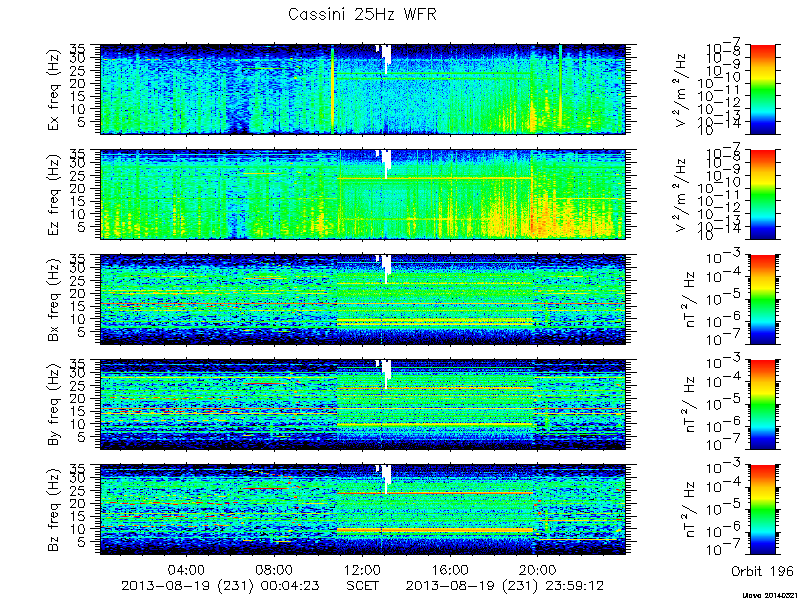Image resolution: width=800 pixels, height=600 pixels.
Task: Click the SCET time axis label
Action: (363, 586)
